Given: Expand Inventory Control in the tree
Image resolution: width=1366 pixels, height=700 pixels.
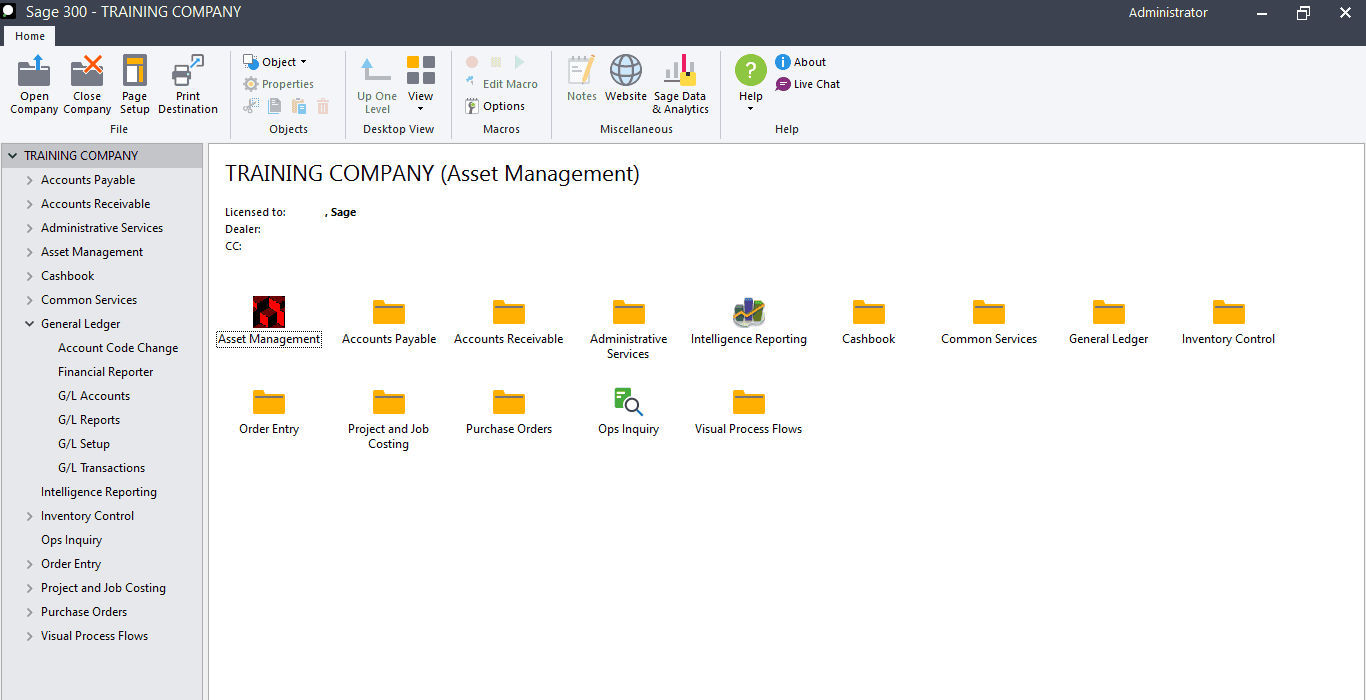Looking at the screenshot, I should [x=30, y=516].
